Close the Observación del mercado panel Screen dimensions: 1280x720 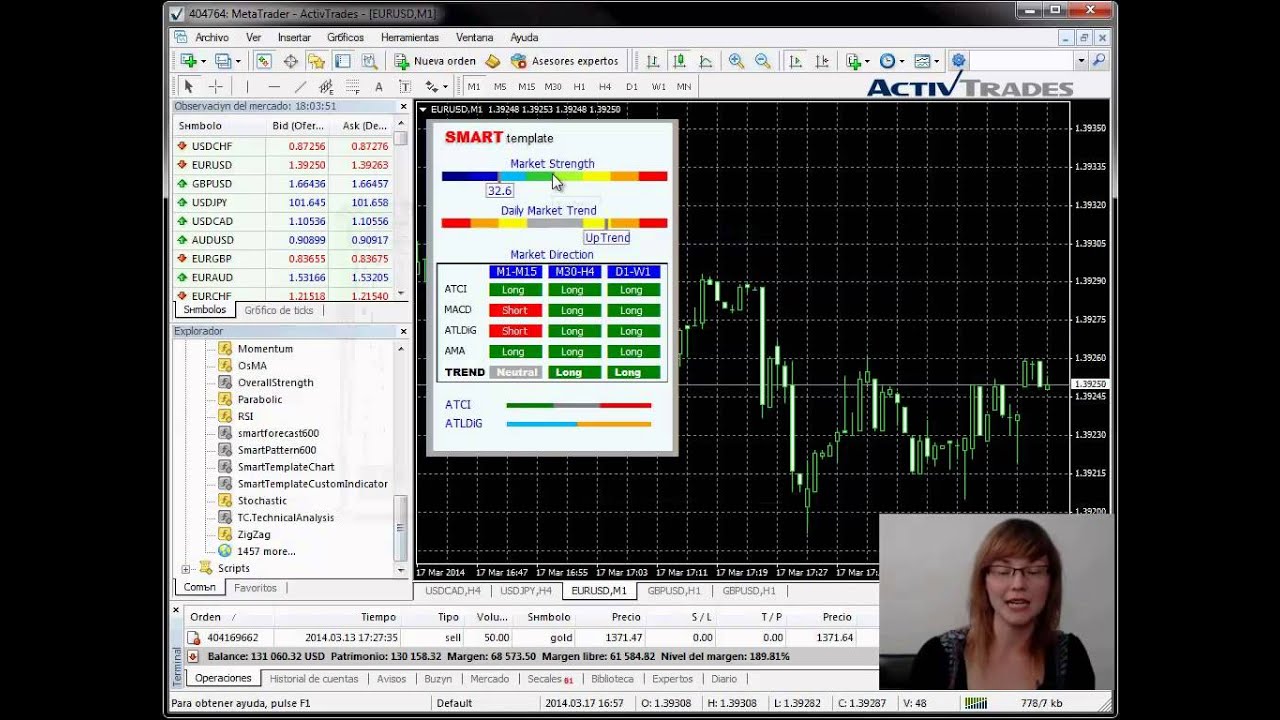coord(404,106)
